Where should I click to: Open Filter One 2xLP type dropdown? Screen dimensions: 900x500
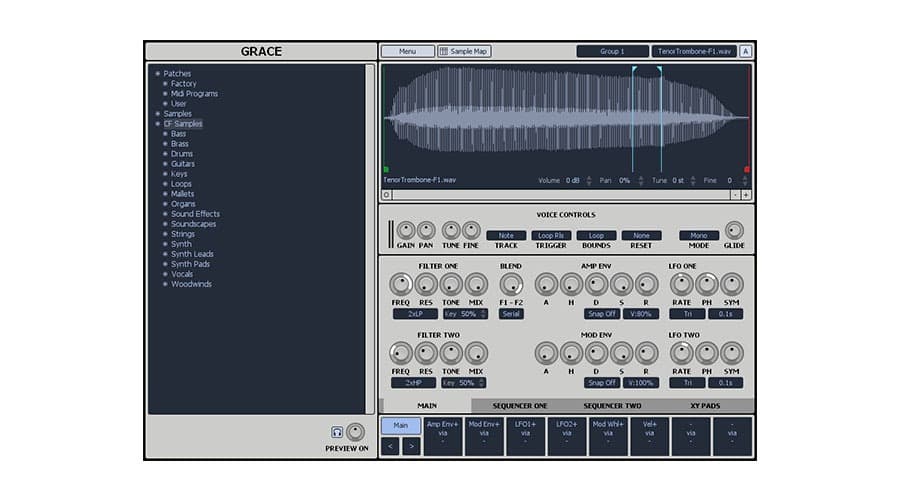coord(415,314)
